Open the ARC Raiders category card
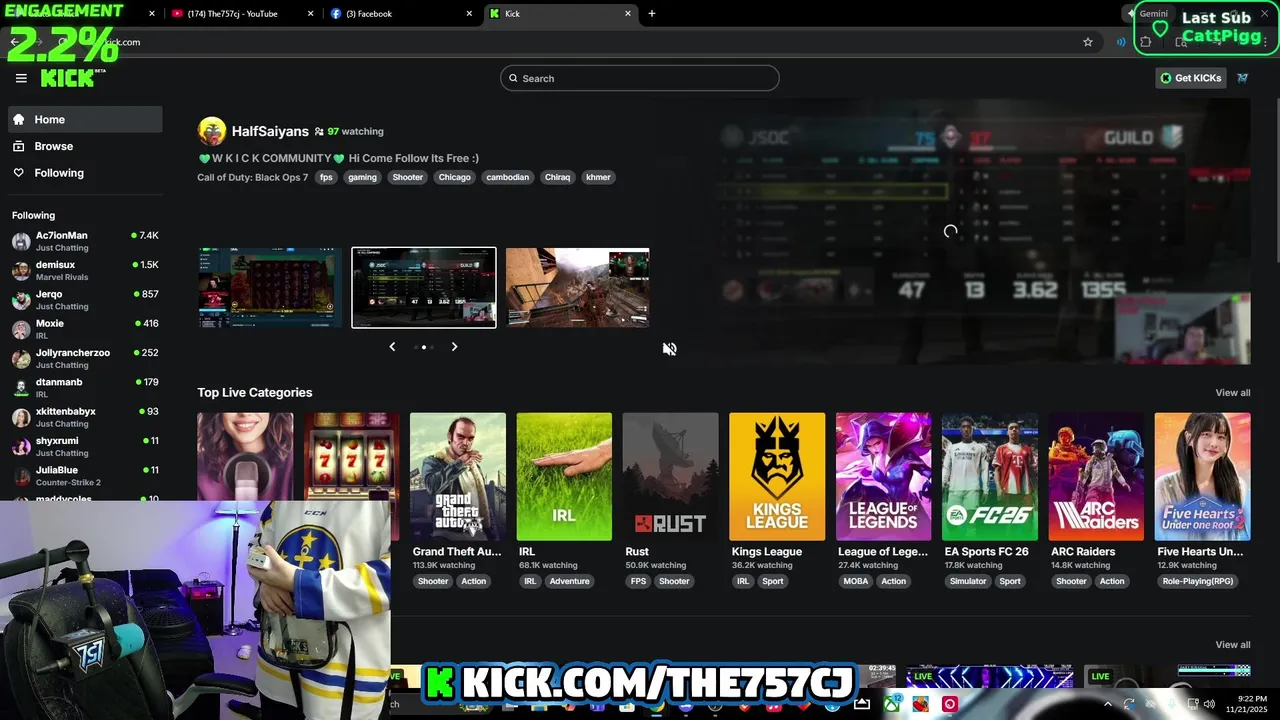This screenshot has width=1280, height=720. coord(1096,477)
